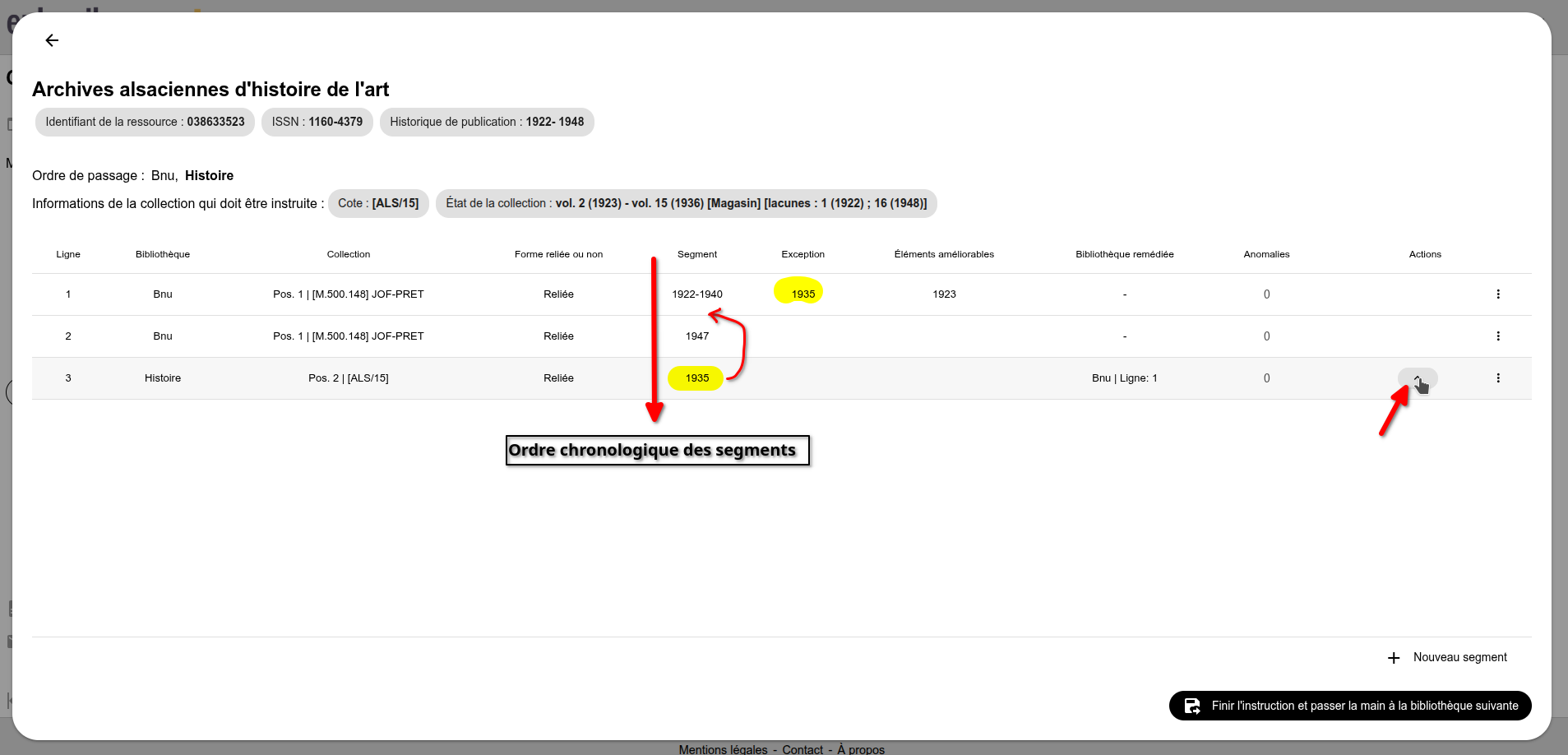Click the Segment column header
1568x755 pixels.
coord(696,254)
